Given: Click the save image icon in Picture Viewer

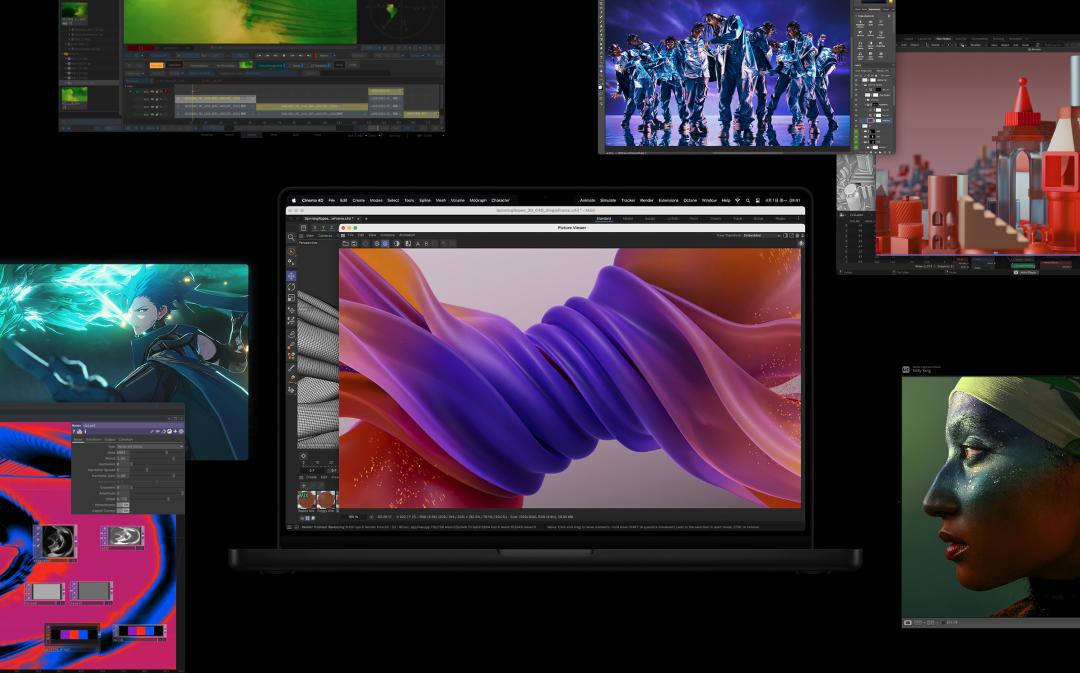Looking at the screenshot, I should point(354,243).
